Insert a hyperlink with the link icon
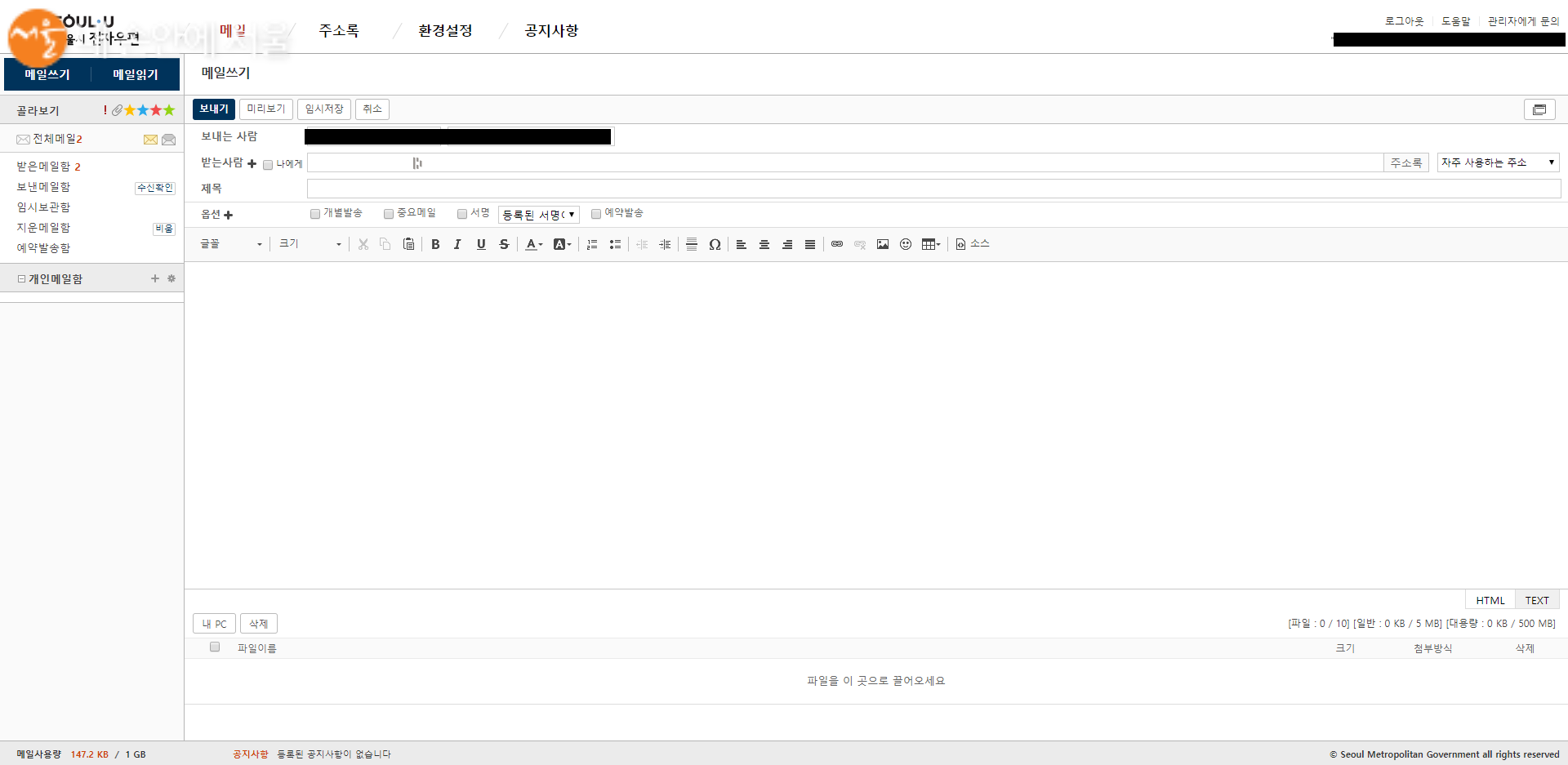Screen dimensions: 1568x765 [837, 244]
